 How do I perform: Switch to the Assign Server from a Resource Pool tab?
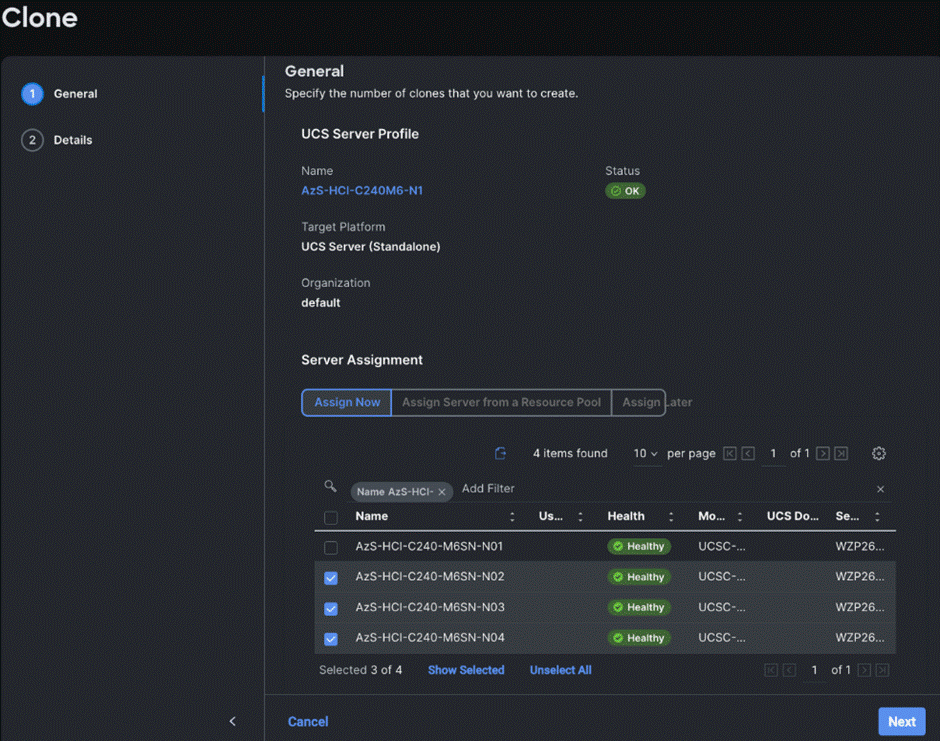coord(501,402)
